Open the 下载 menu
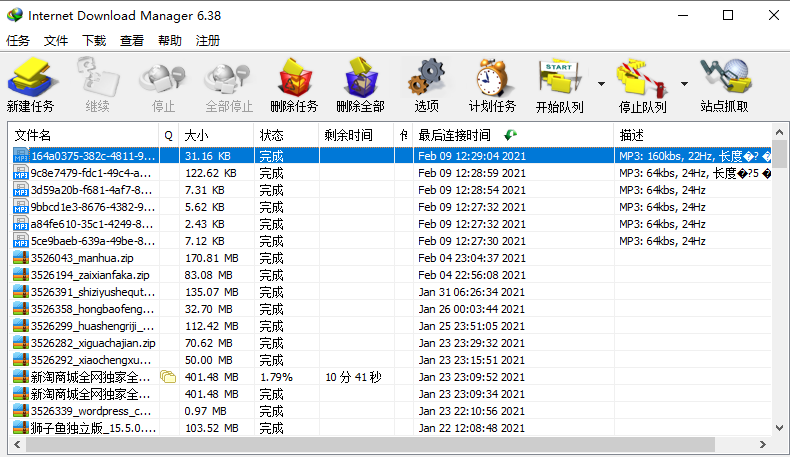The height and width of the screenshot is (457, 790). (94, 41)
